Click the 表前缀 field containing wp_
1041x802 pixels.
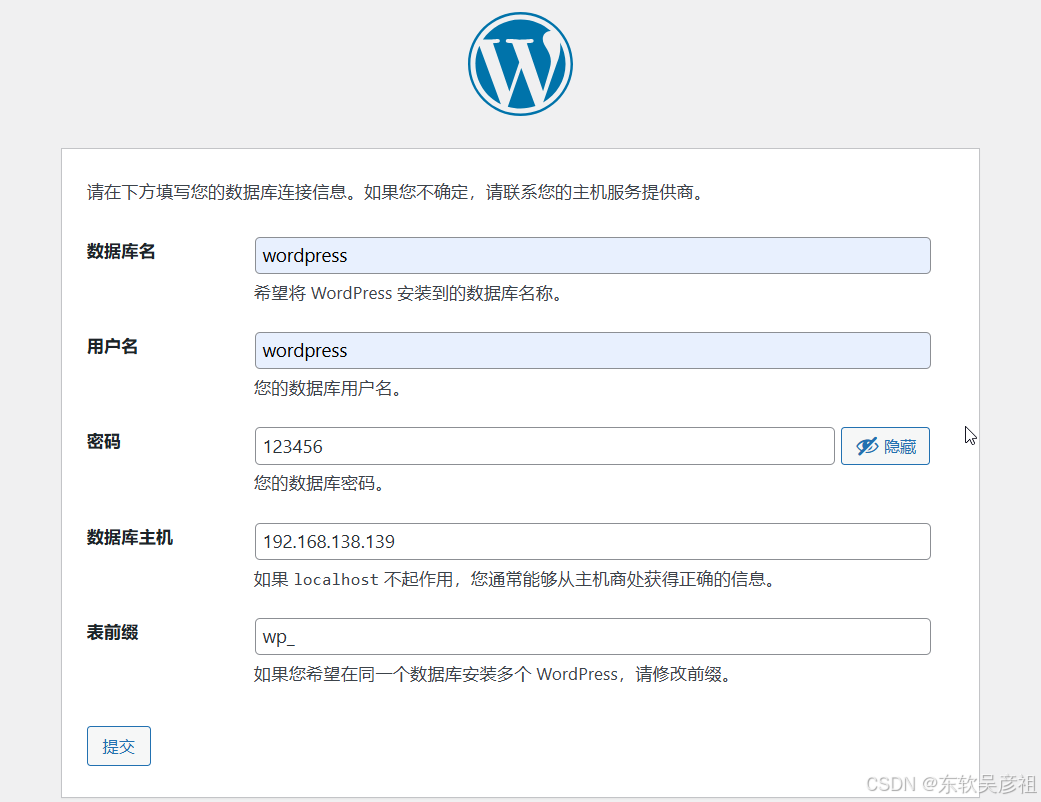click(592, 637)
